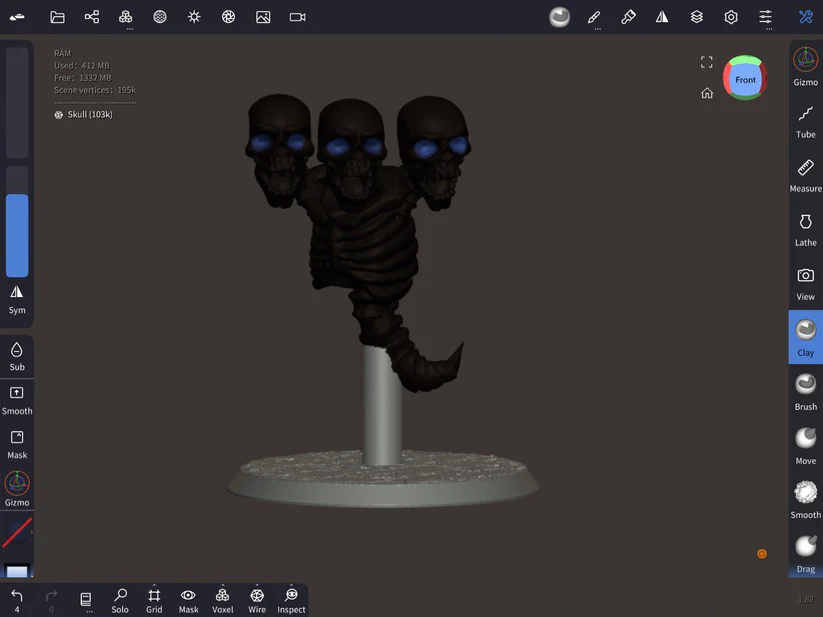Screen dimensions: 823x617
Task: Open the Scene hierarchy menu
Action: click(92, 17)
